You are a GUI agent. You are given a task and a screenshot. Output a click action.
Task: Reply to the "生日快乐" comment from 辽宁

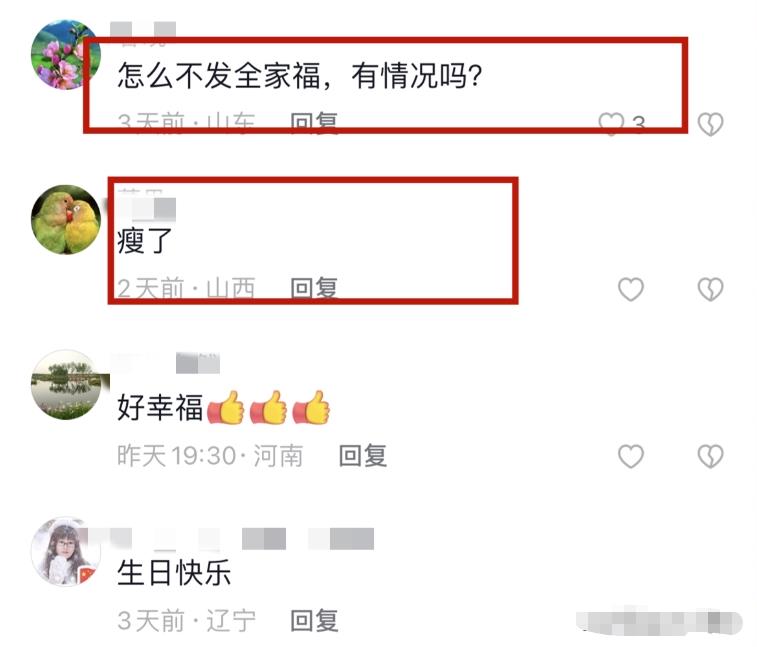click(314, 620)
